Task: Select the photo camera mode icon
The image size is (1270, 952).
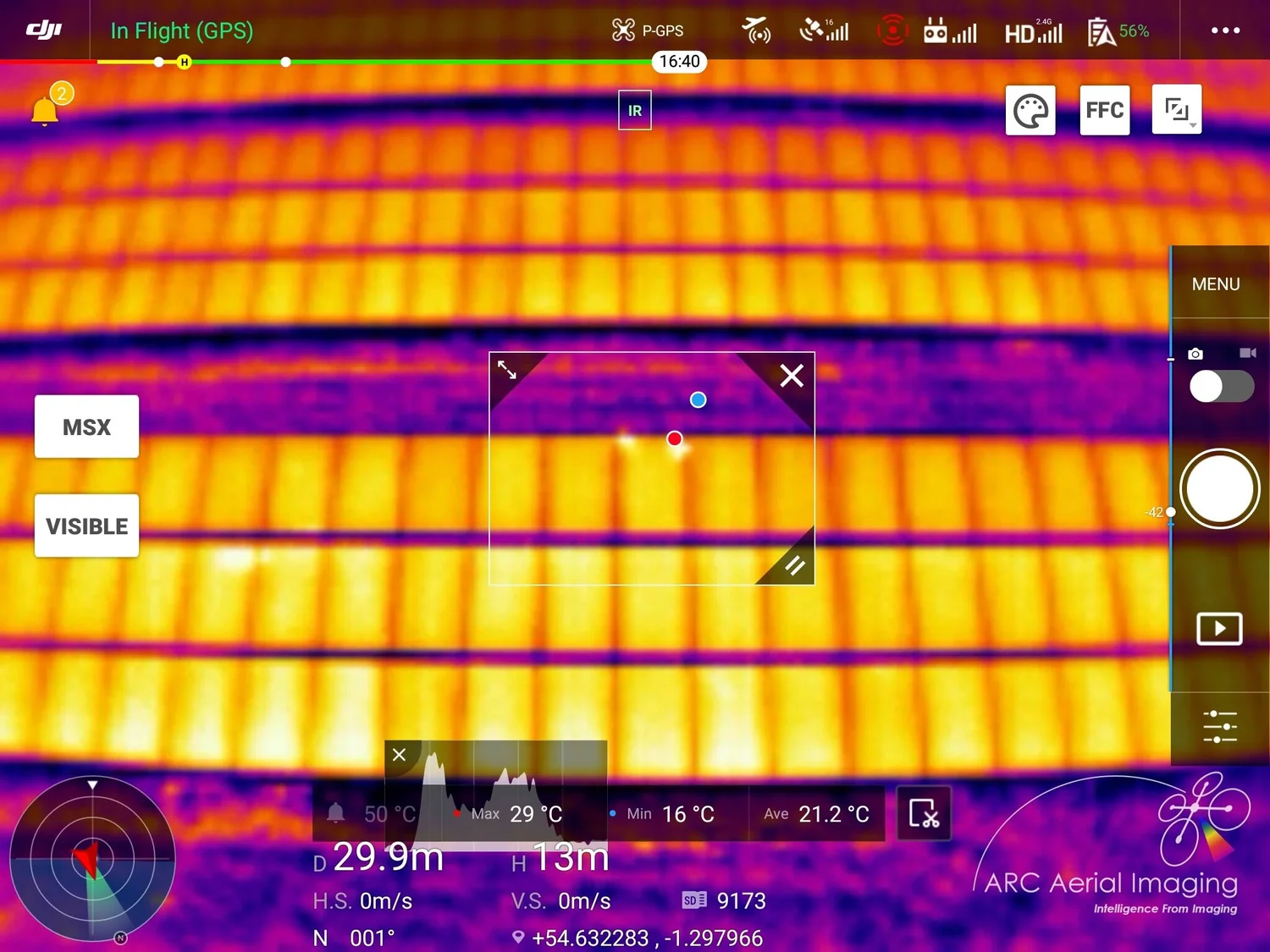Action: point(1195,354)
